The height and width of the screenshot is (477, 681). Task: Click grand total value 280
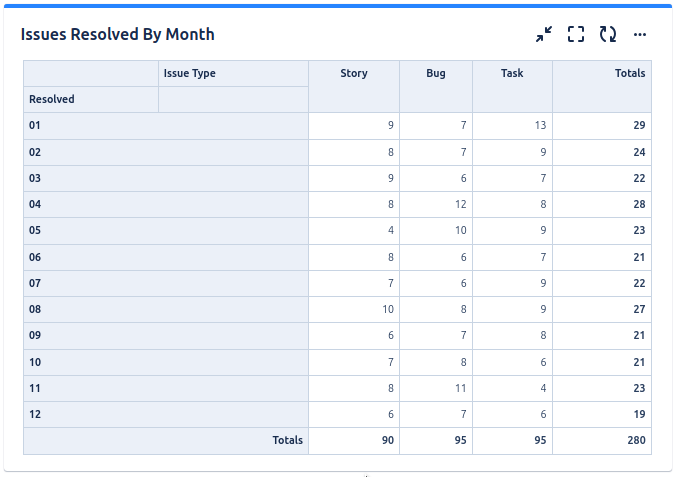[x=637, y=440]
